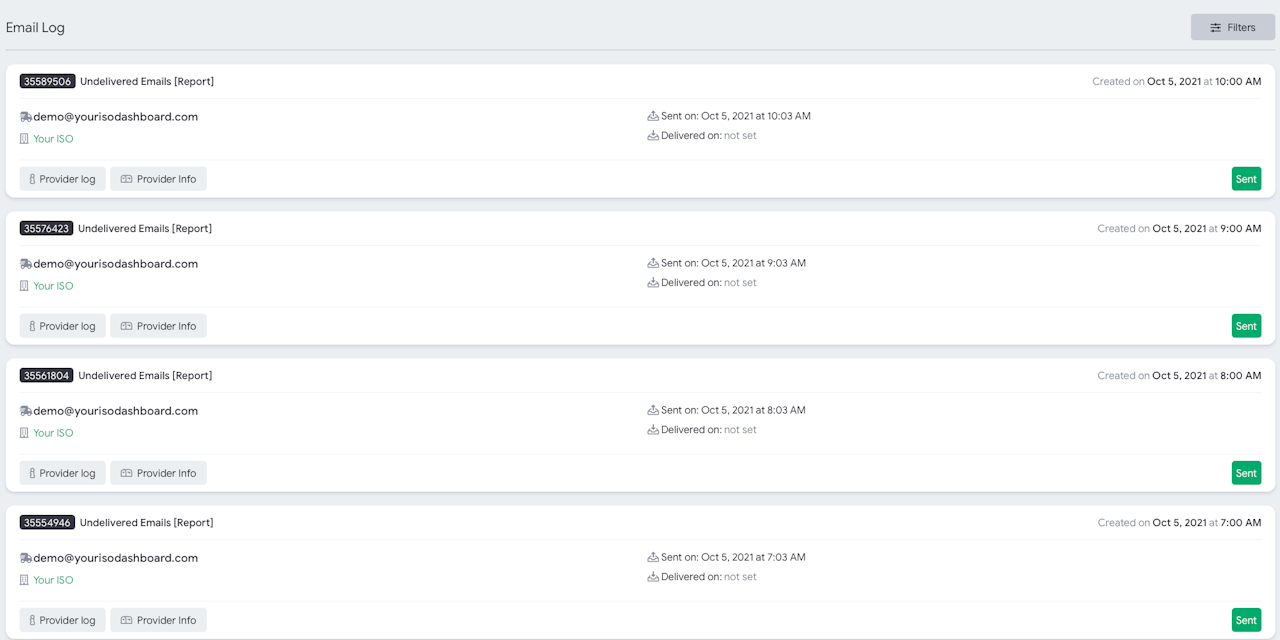Select demo@yourisodashboard.com in entry 35561804

[x=115, y=411]
